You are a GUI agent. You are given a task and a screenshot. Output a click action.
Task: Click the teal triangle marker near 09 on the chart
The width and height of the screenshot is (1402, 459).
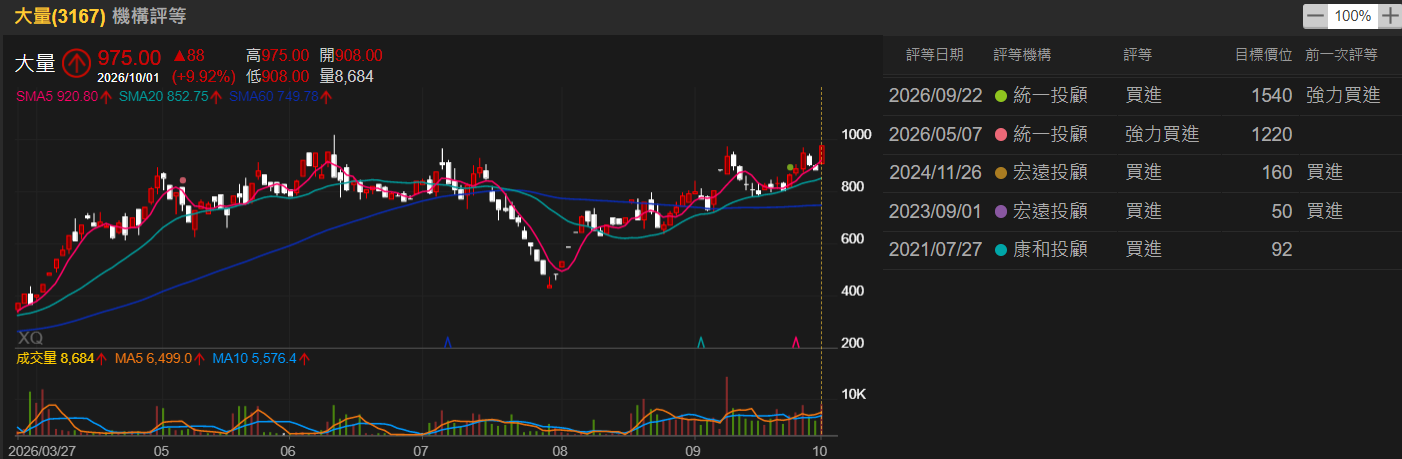701,342
